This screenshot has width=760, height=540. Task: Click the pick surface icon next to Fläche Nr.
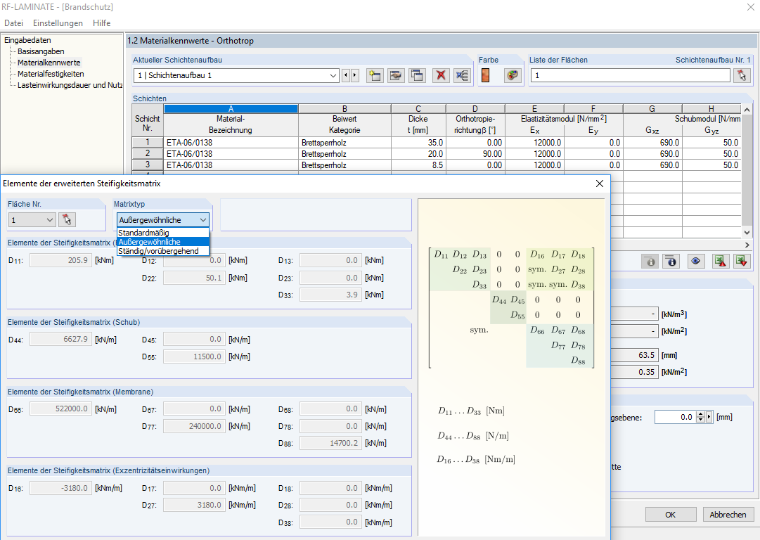[67, 220]
